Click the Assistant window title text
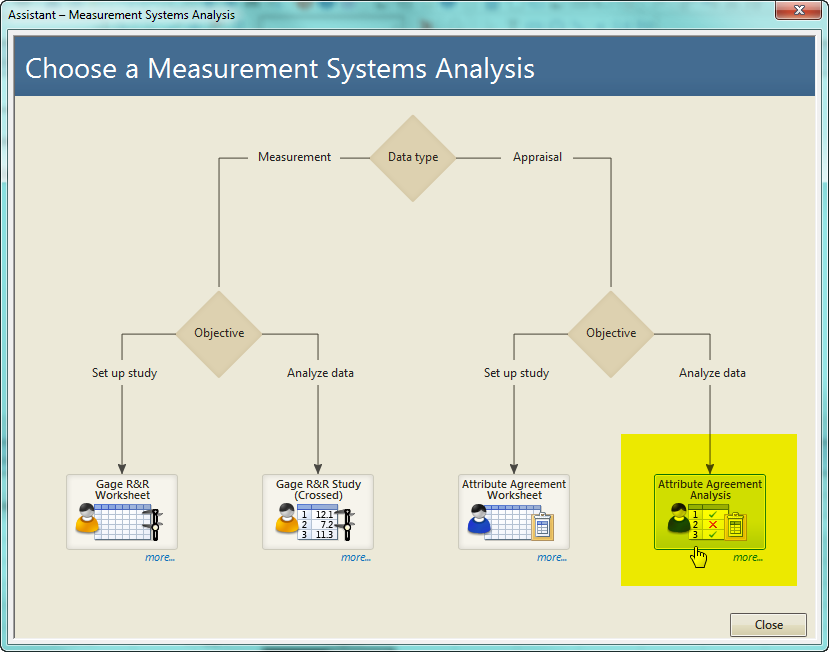The image size is (829, 652). point(122,15)
